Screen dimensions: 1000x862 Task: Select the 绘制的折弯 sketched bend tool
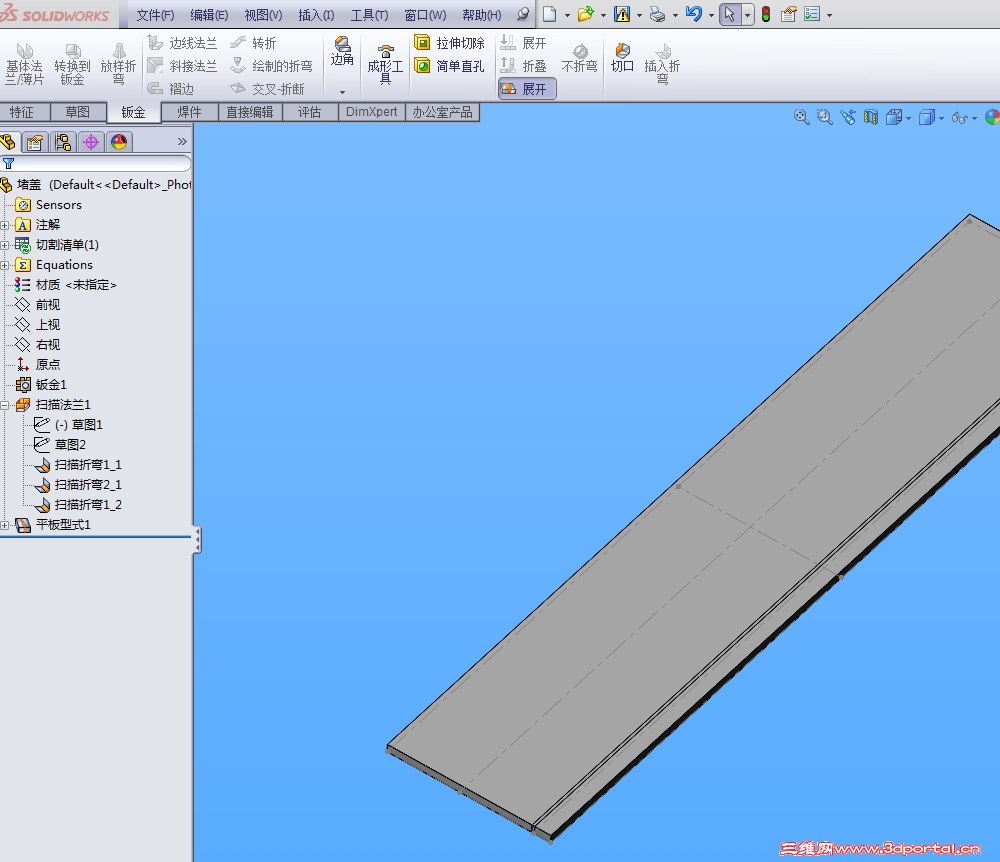tap(272, 66)
